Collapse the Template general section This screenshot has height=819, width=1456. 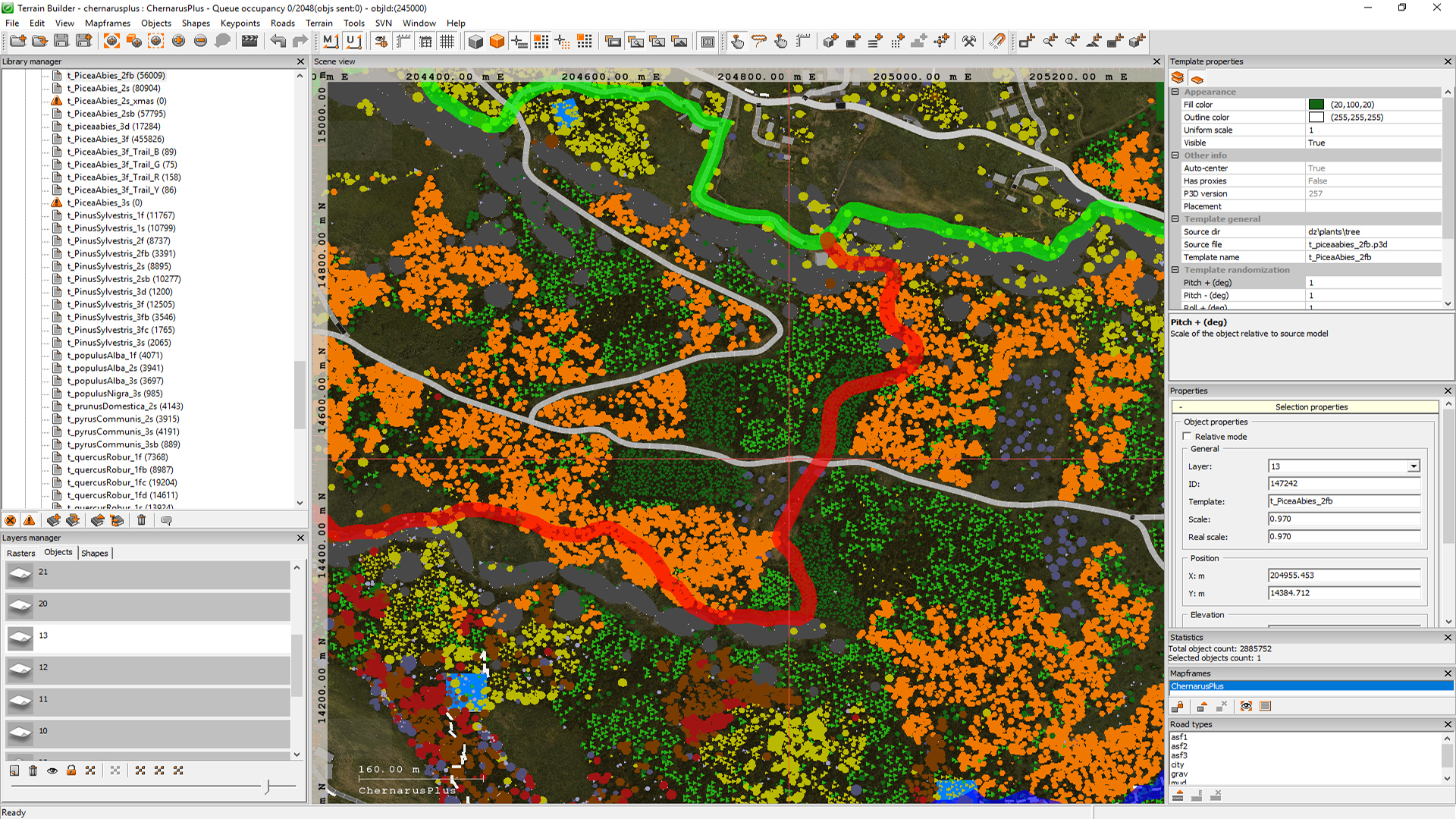(1174, 219)
